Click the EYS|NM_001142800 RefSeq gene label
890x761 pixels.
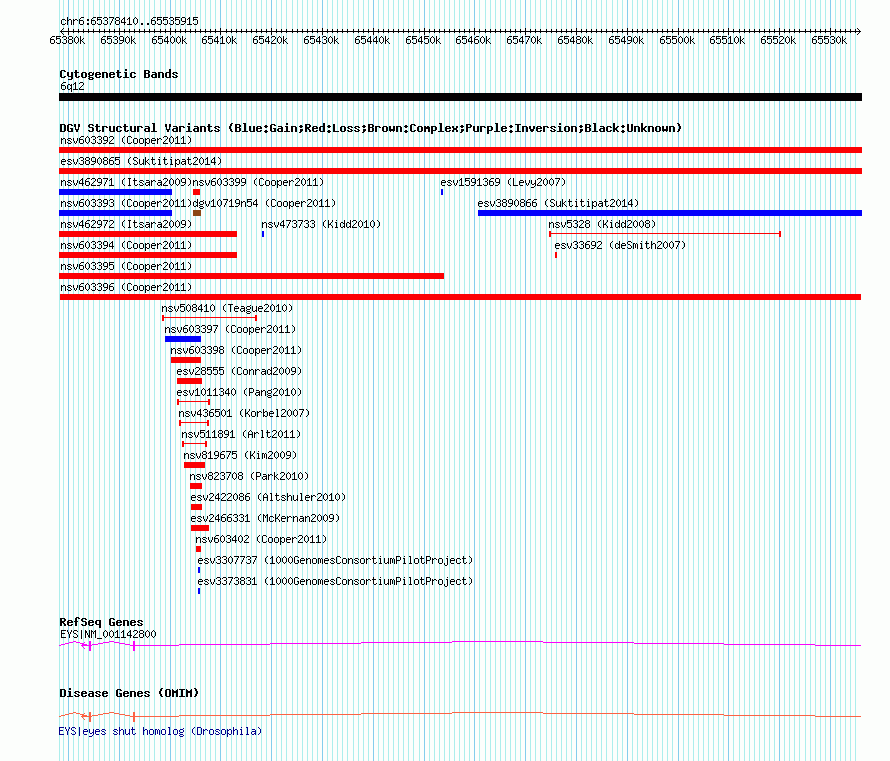point(108,634)
